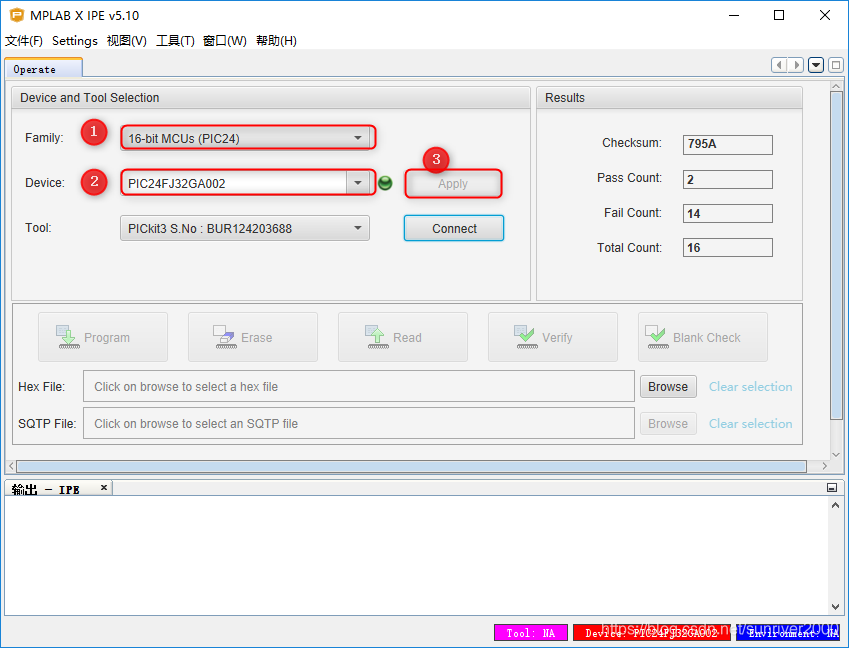Click the green device status indicator
The width and height of the screenshot is (849, 648).
click(x=385, y=183)
